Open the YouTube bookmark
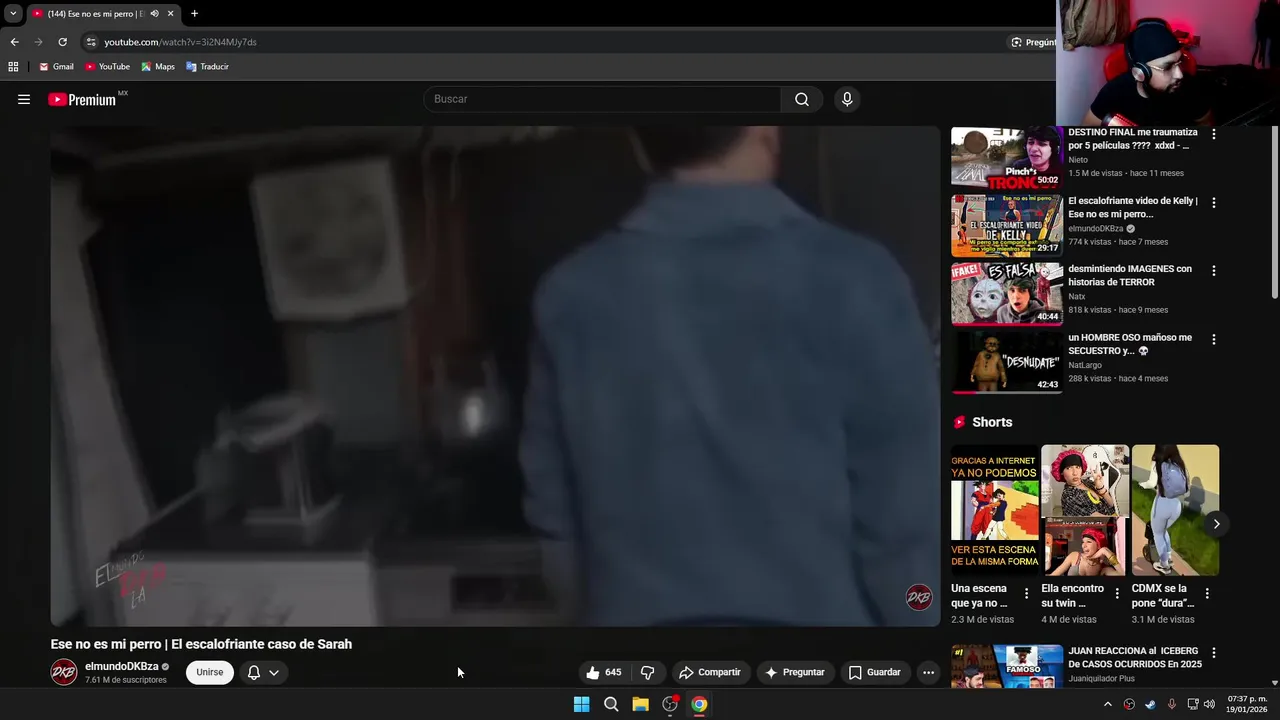 click(x=107, y=67)
